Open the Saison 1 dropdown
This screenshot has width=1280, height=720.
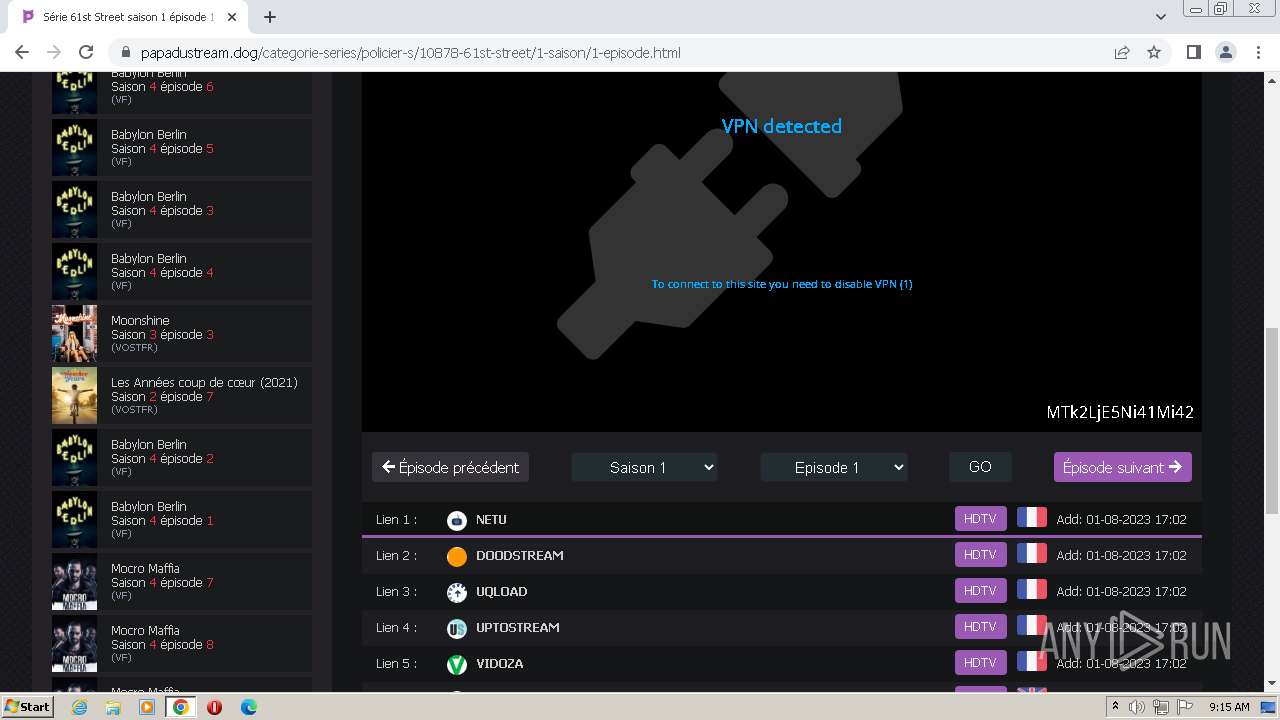point(645,467)
